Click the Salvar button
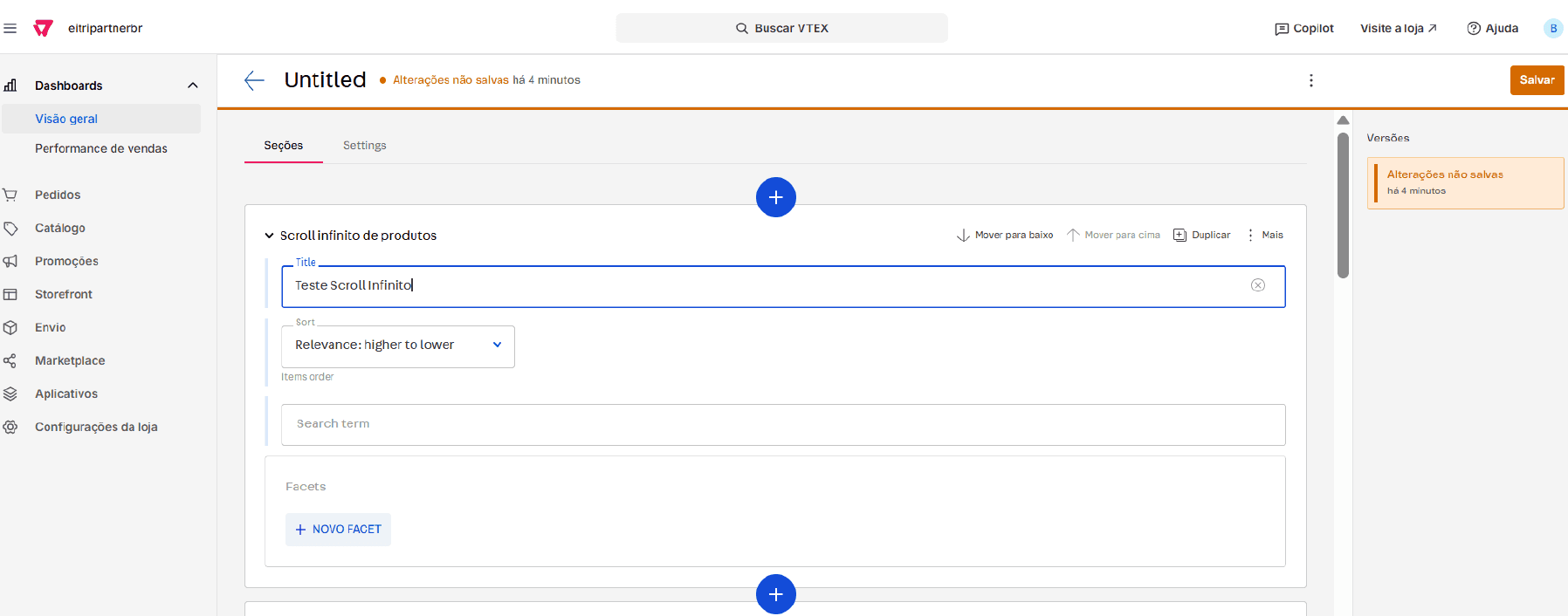 pos(1537,79)
